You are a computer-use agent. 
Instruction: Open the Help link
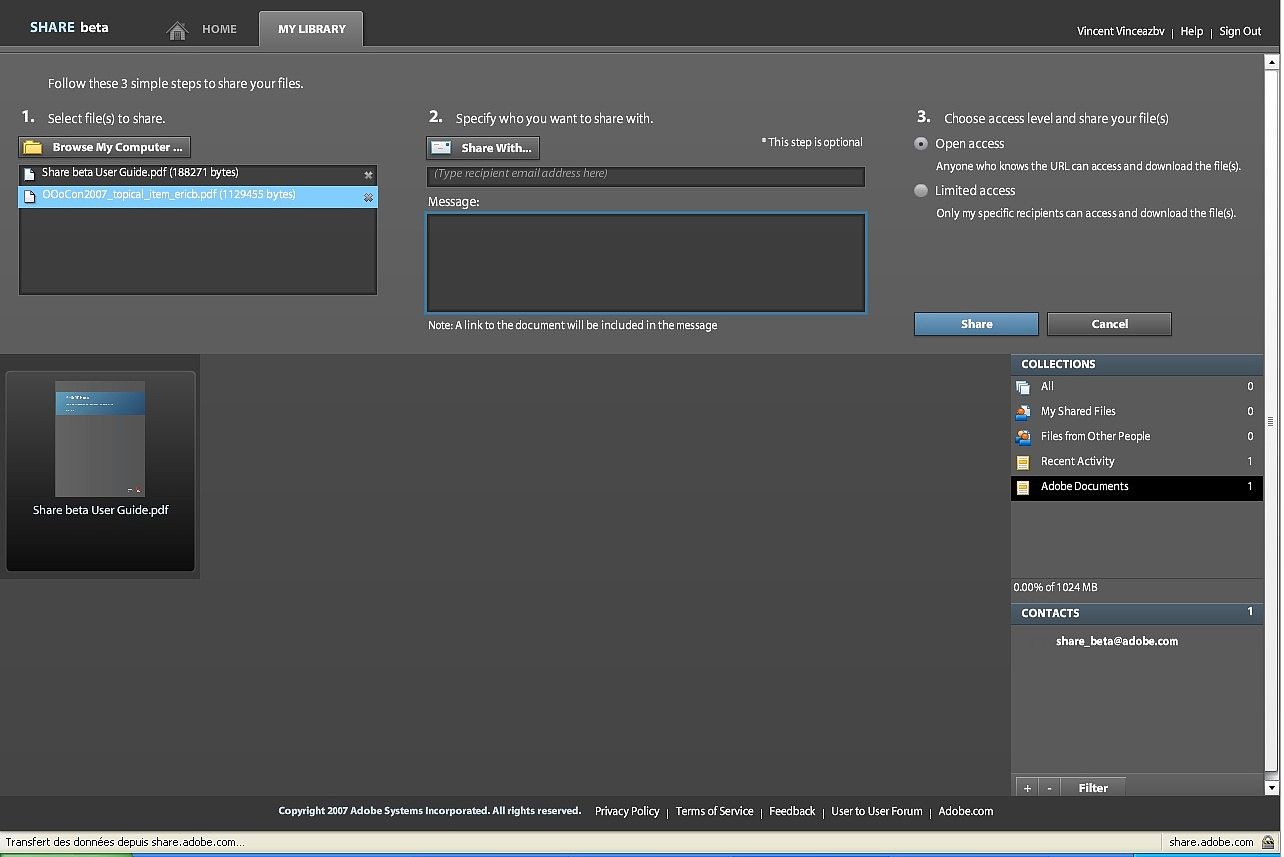pos(1191,31)
